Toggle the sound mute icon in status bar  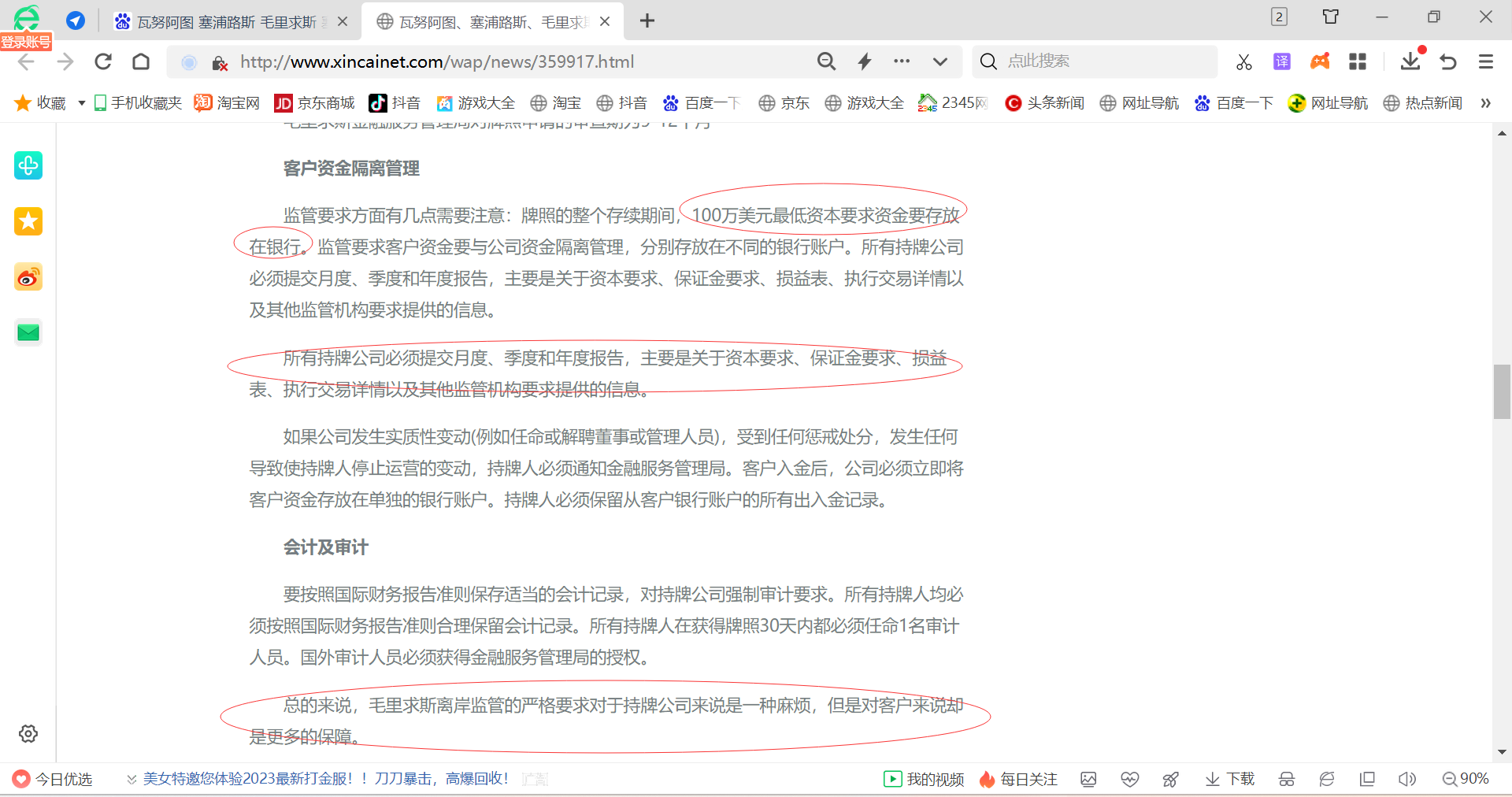click(x=1406, y=779)
